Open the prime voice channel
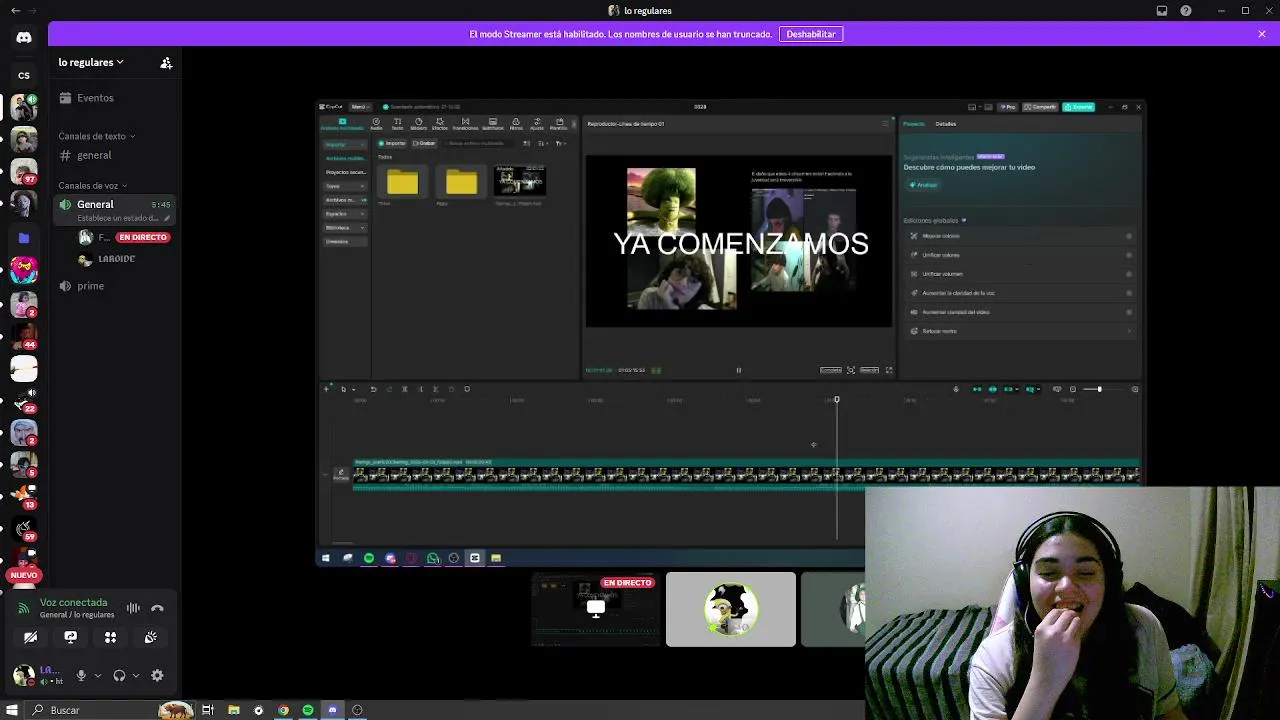 [x=91, y=286]
